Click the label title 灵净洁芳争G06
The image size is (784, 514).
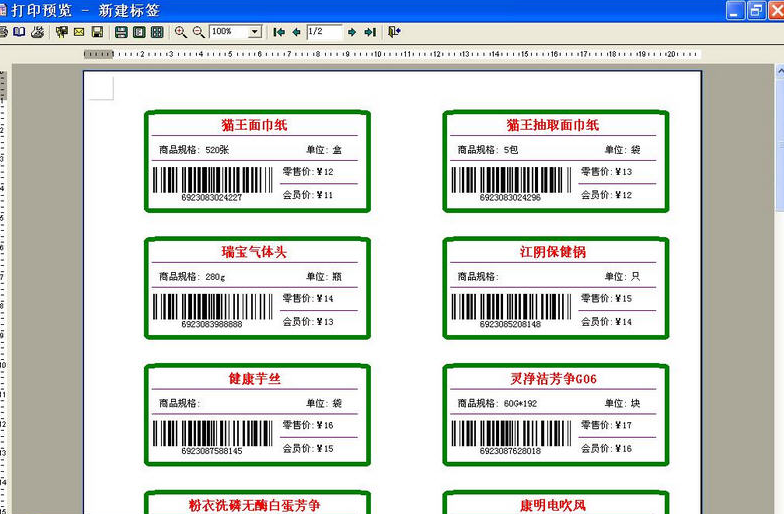click(x=553, y=378)
